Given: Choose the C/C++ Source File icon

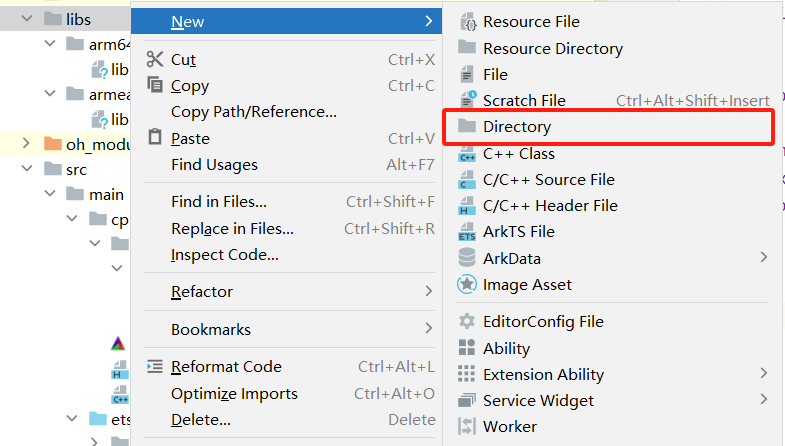Looking at the screenshot, I should tap(467, 180).
